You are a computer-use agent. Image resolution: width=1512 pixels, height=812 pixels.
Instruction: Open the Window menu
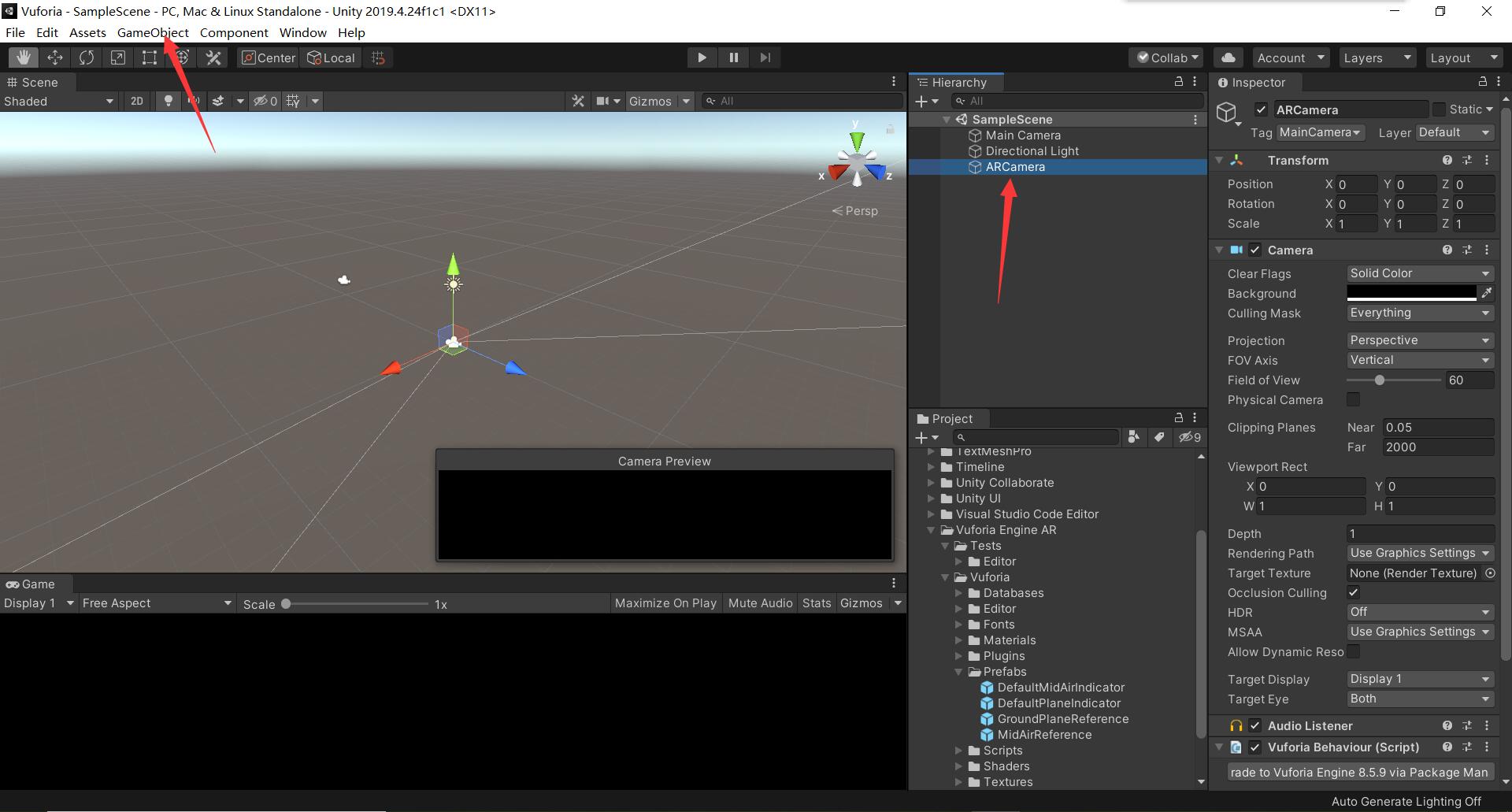(302, 32)
